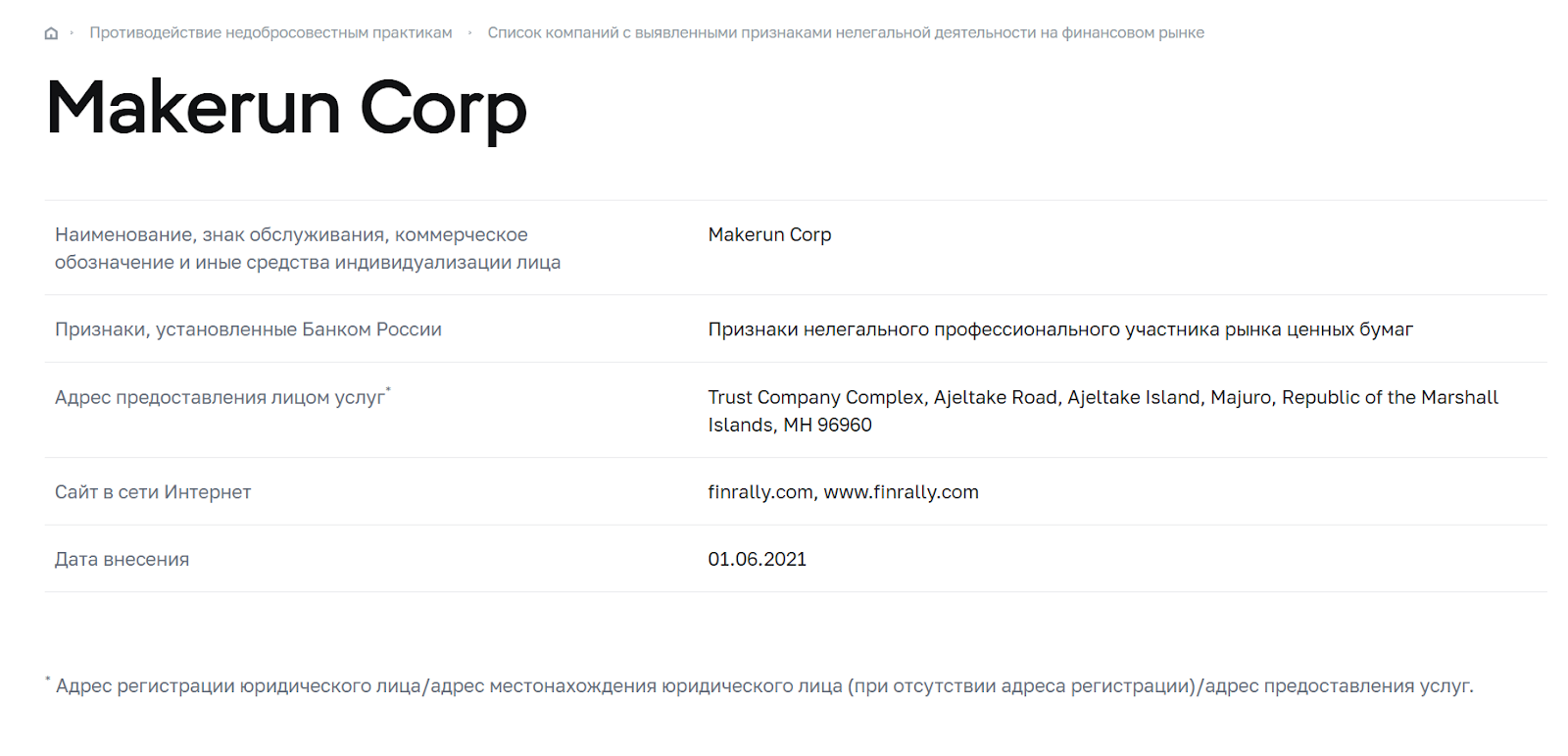The width and height of the screenshot is (1568, 756).
Task: Select the Признаки нелегального профессионального участника value
Action: [x=1060, y=329]
